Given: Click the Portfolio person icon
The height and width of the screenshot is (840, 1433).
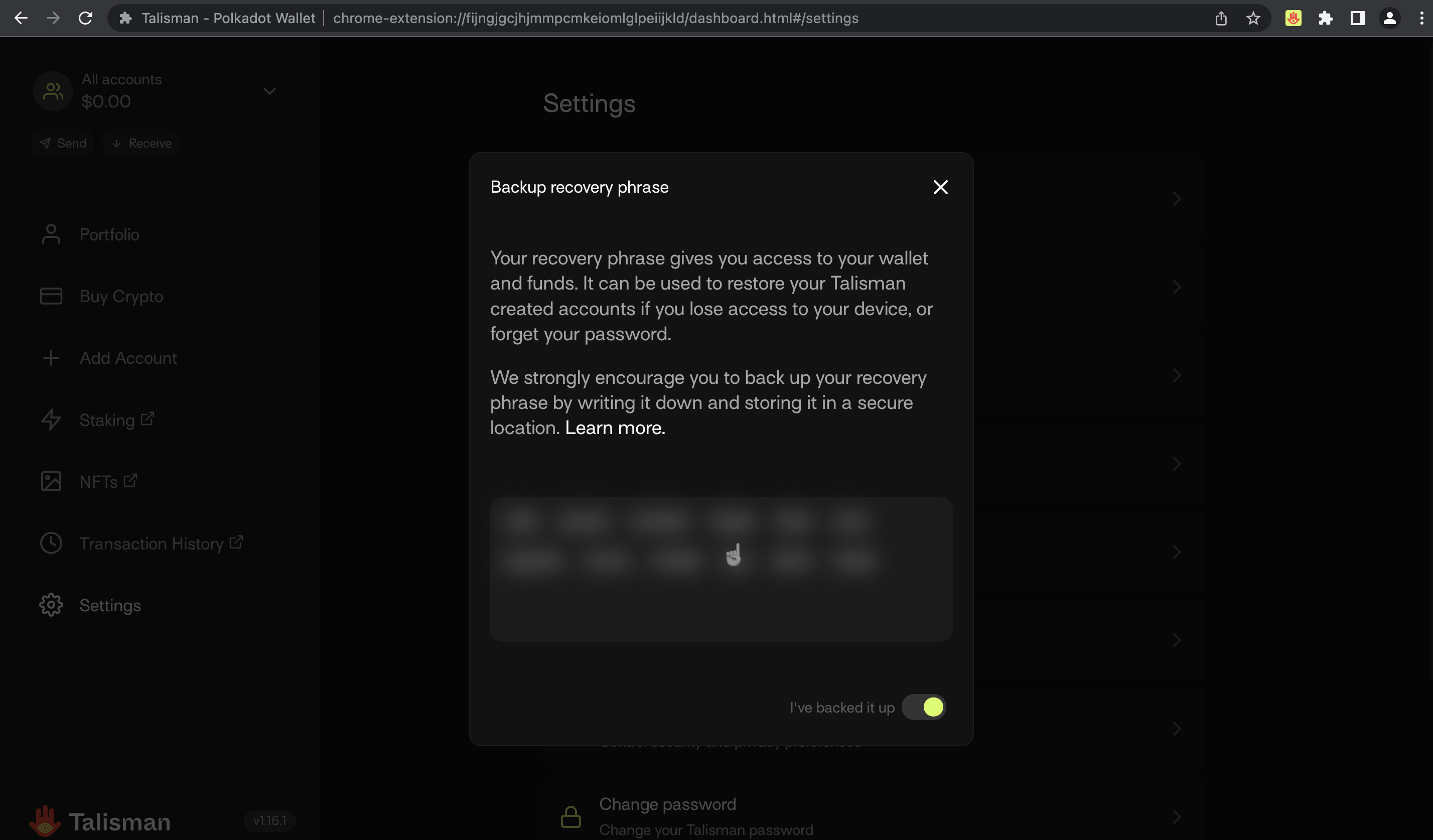Looking at the screenshot, I should [x=51, y=234].
